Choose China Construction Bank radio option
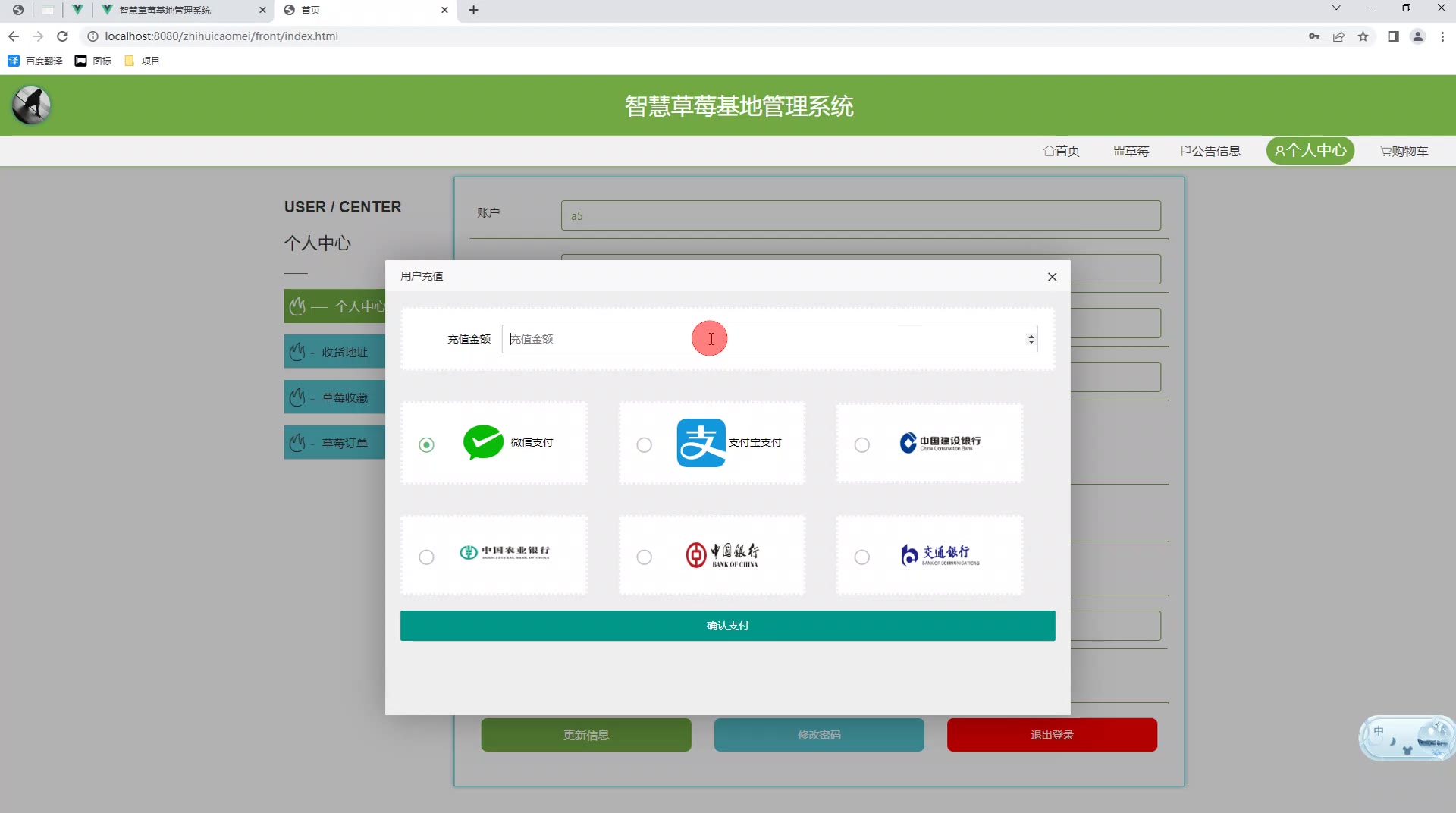Screen dimensions: 1456x813 861,444
